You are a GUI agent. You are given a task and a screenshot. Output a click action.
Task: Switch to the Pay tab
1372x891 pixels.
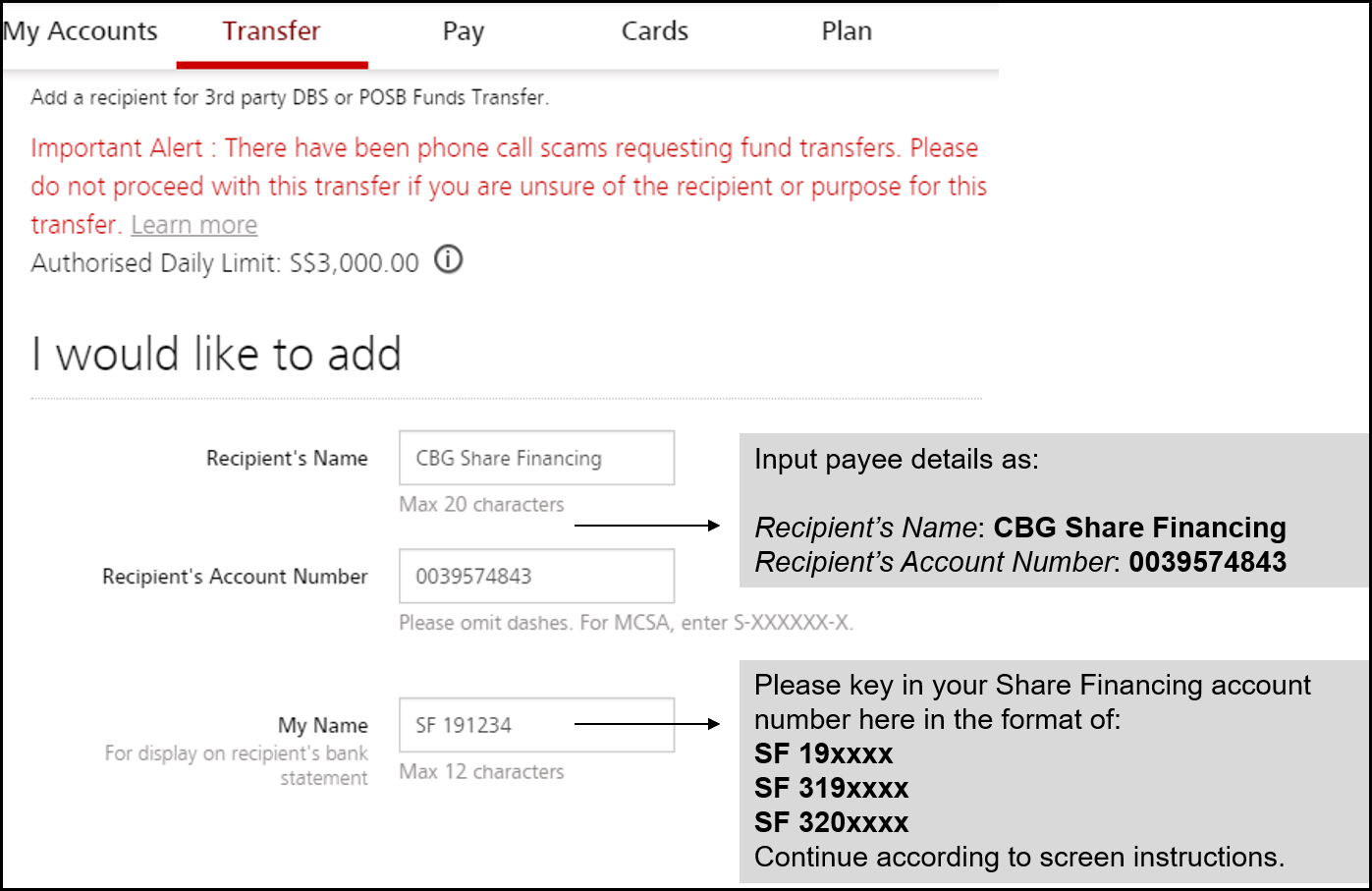464,31
